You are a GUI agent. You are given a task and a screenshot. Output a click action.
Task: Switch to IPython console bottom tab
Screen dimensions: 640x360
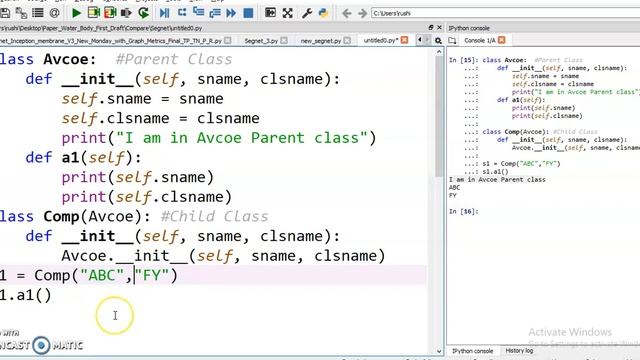click(x=472, y=351)
